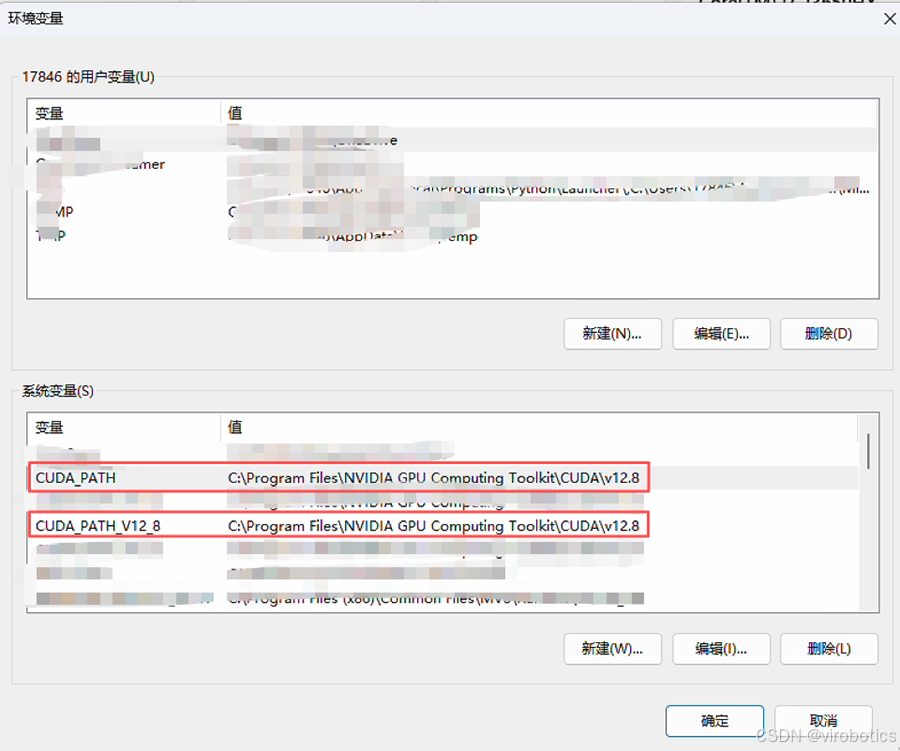Click the 新建(N)... button for user variables
Image resolution: width=900 pixels, height=751 pixels.
612,334
